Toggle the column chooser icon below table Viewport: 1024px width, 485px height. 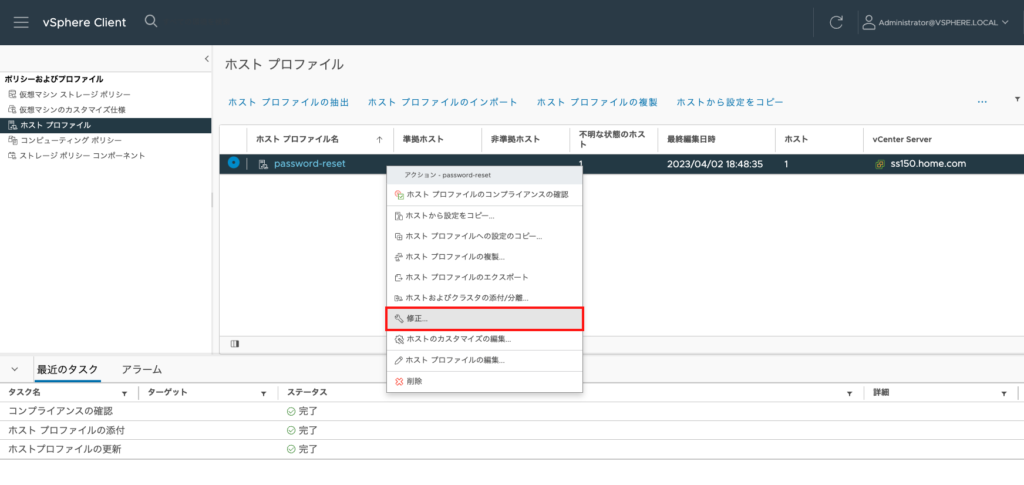click(234, 344)
